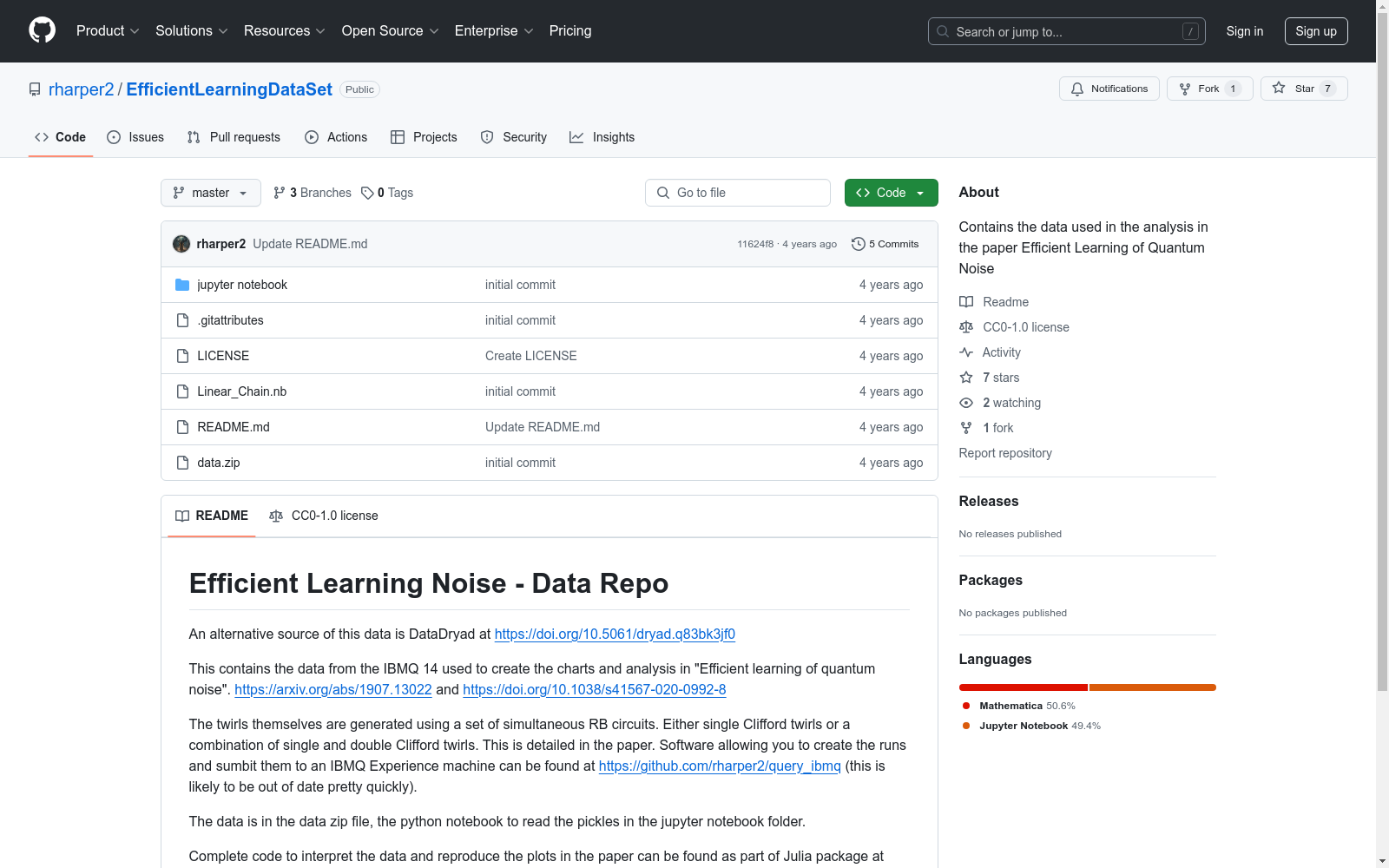Viewport: 1389px width, 868px height.
Task: Open the rharper2 owner profile link
Action: 82,89
